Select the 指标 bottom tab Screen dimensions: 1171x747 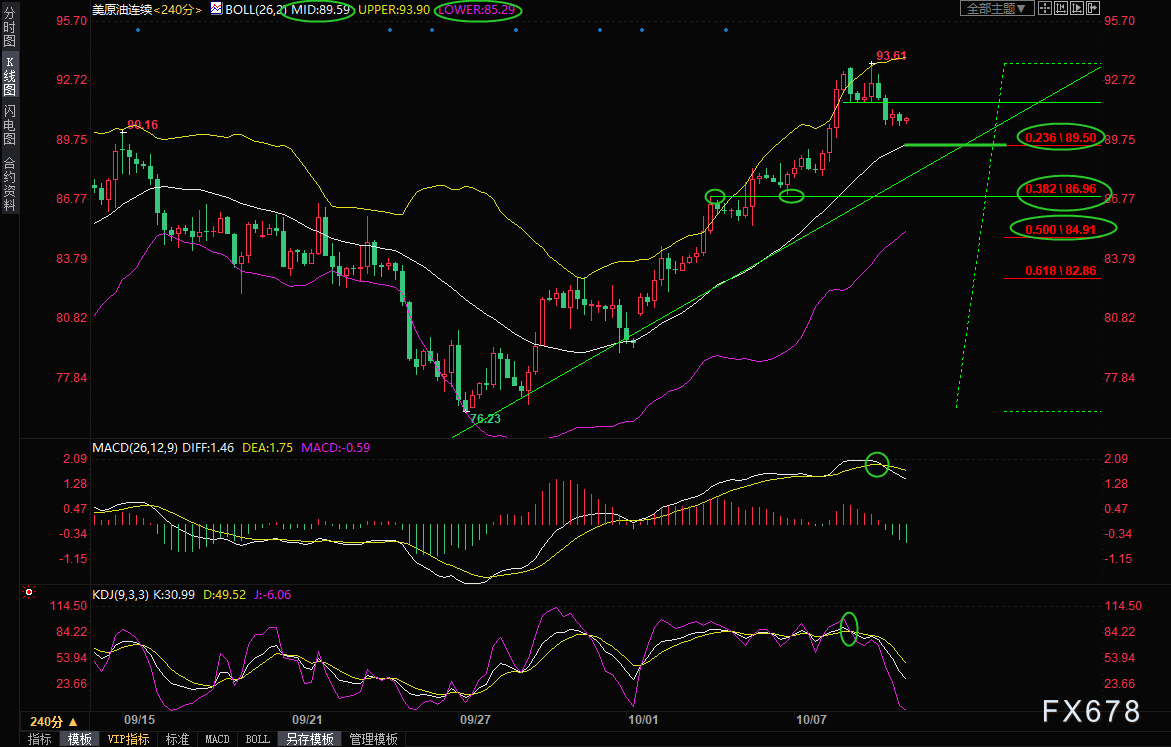click(40, 739)
